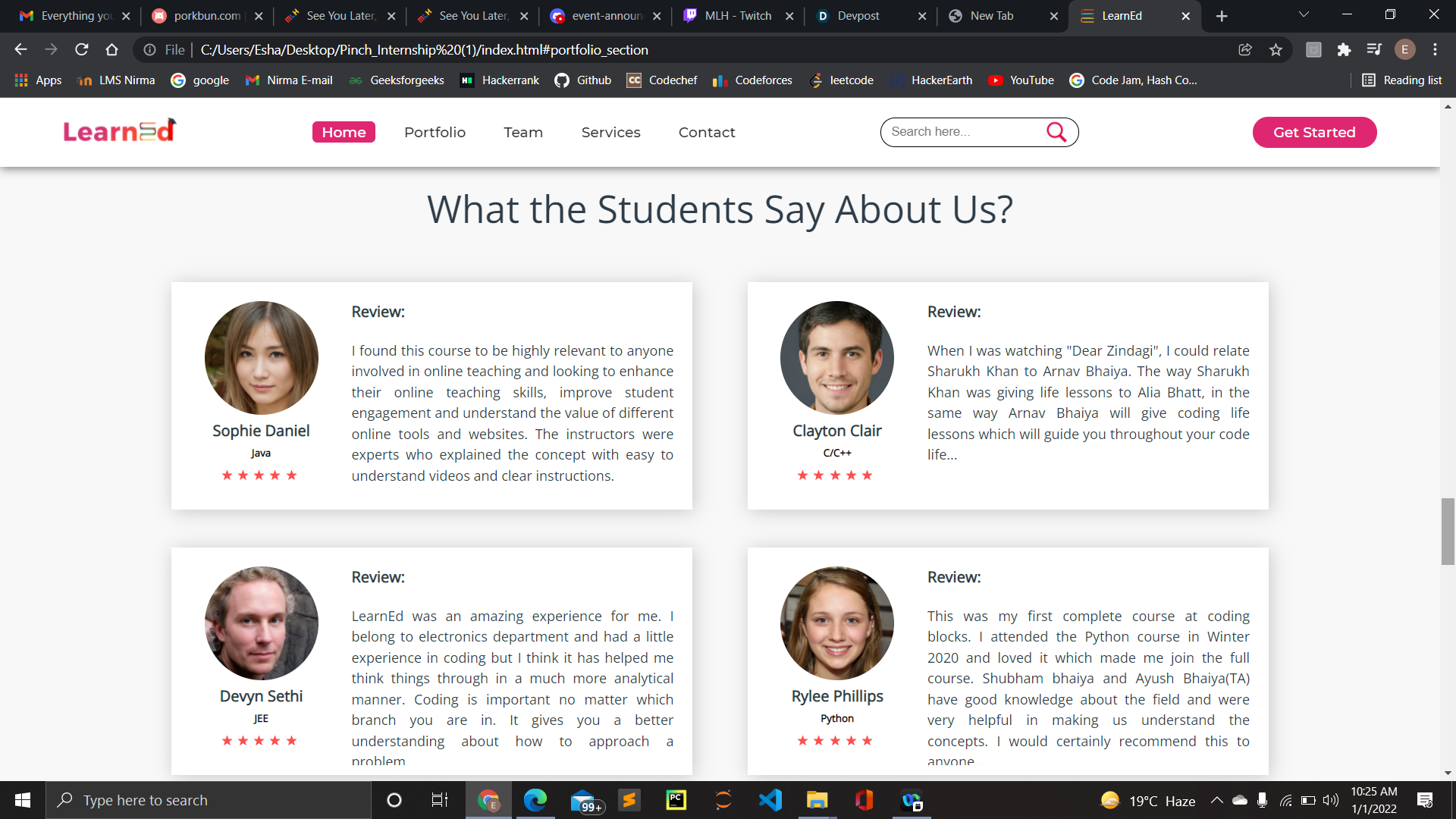This screenshot has height=819, width=1456.
Task: Click the LearnEd logo
Action: click(119, 131)
